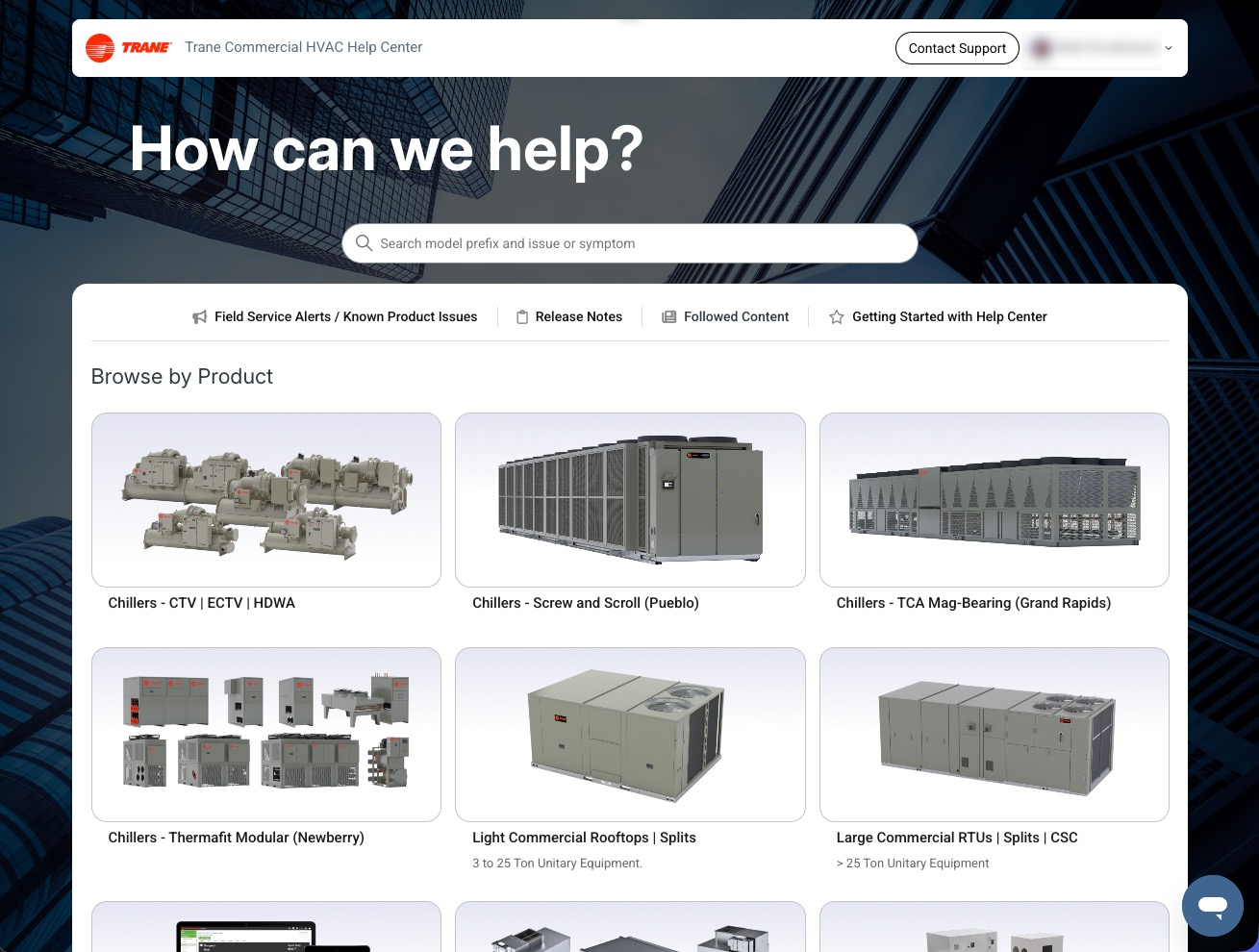
Task: Open the chat support bubble button
Action: 1213,906
